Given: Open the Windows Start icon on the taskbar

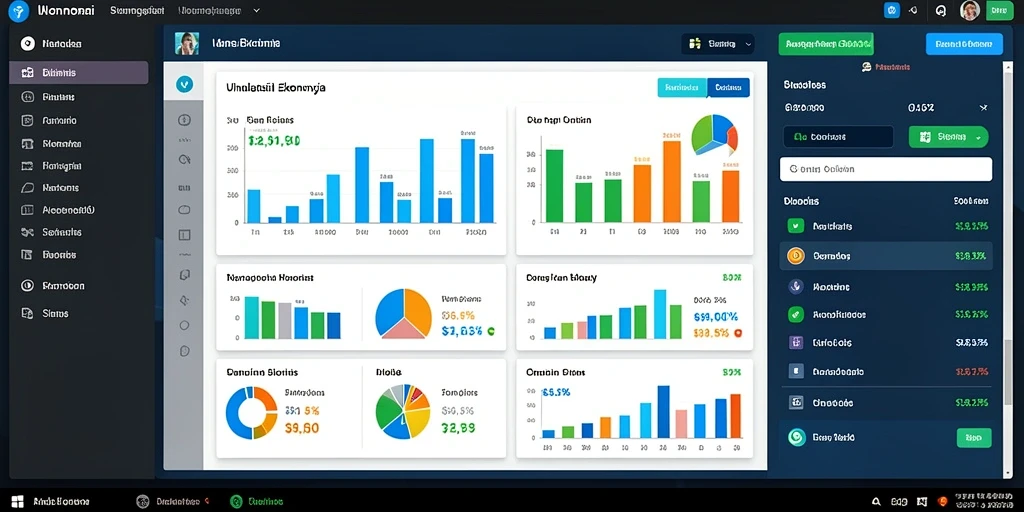Looking at the screenshot, I should [x=17, y=502].
